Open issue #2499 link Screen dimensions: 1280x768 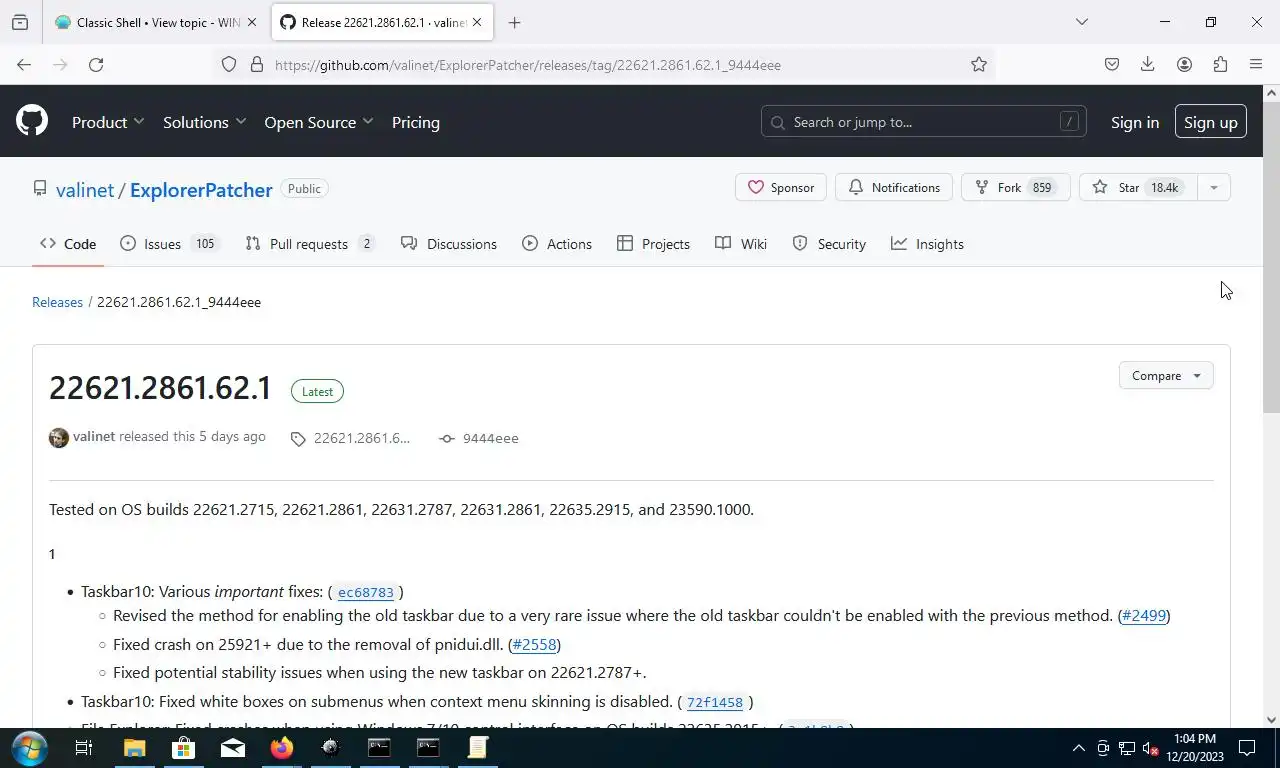pyautogui.click(x=1144, y=615)
